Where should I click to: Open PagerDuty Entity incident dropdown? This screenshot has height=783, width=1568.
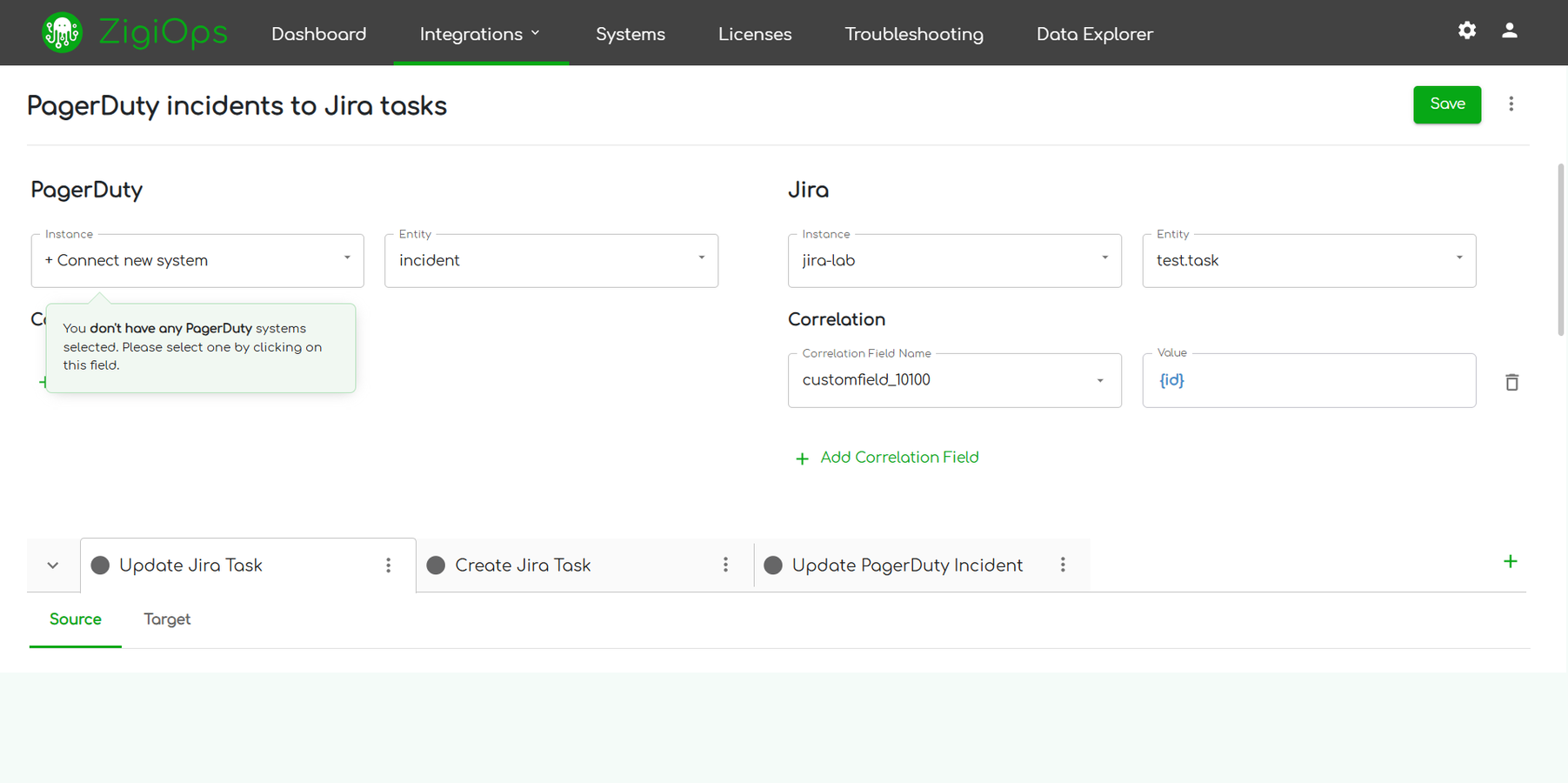pos(551,260)
